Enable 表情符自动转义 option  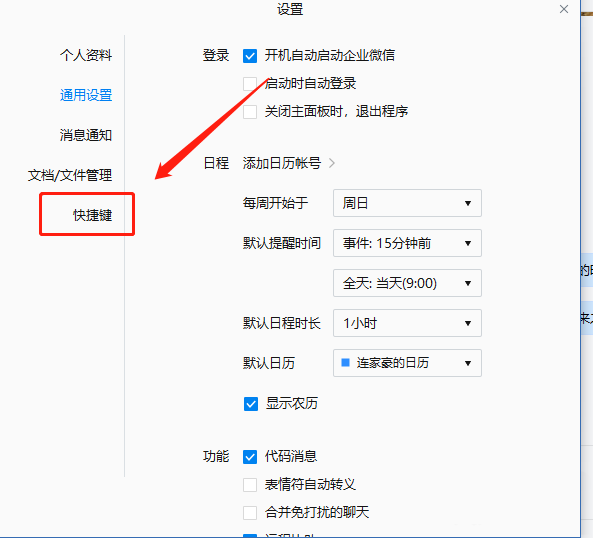250,485
